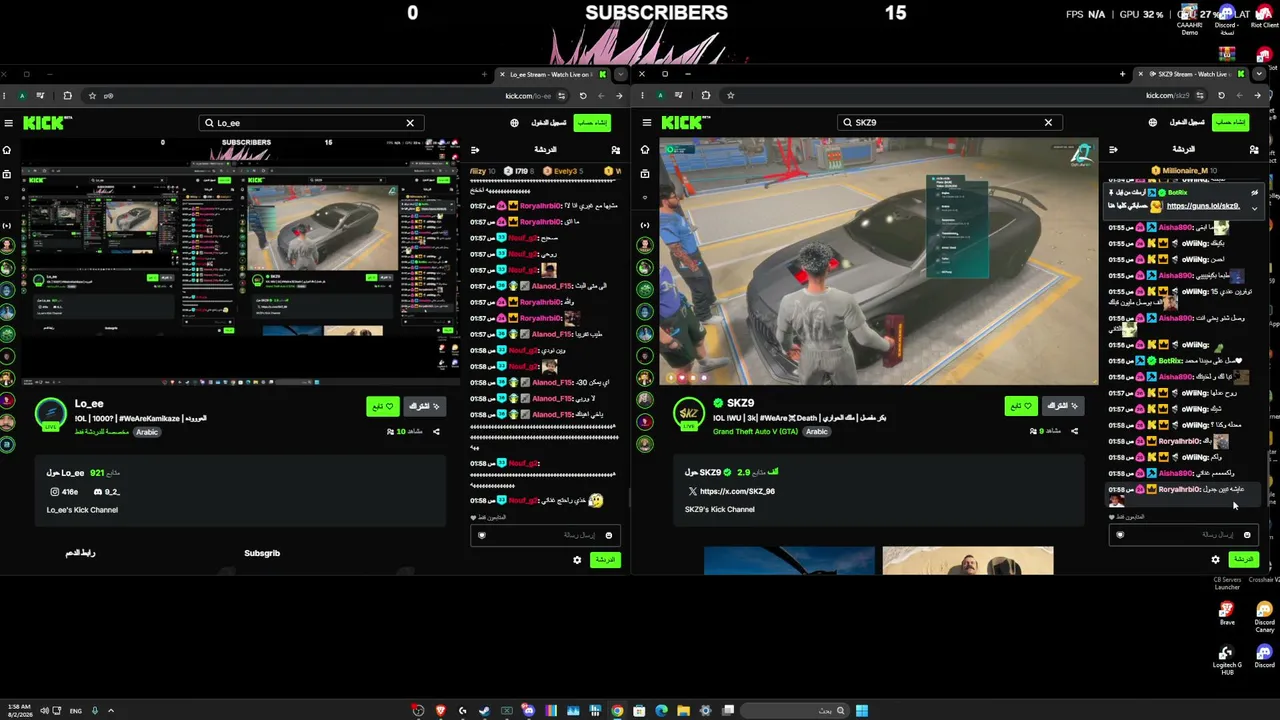Viewport: 1280px width, 720px height.
Task: Open extensions puzzle icon in SKZ9 browser
Action: coord(705,96)
